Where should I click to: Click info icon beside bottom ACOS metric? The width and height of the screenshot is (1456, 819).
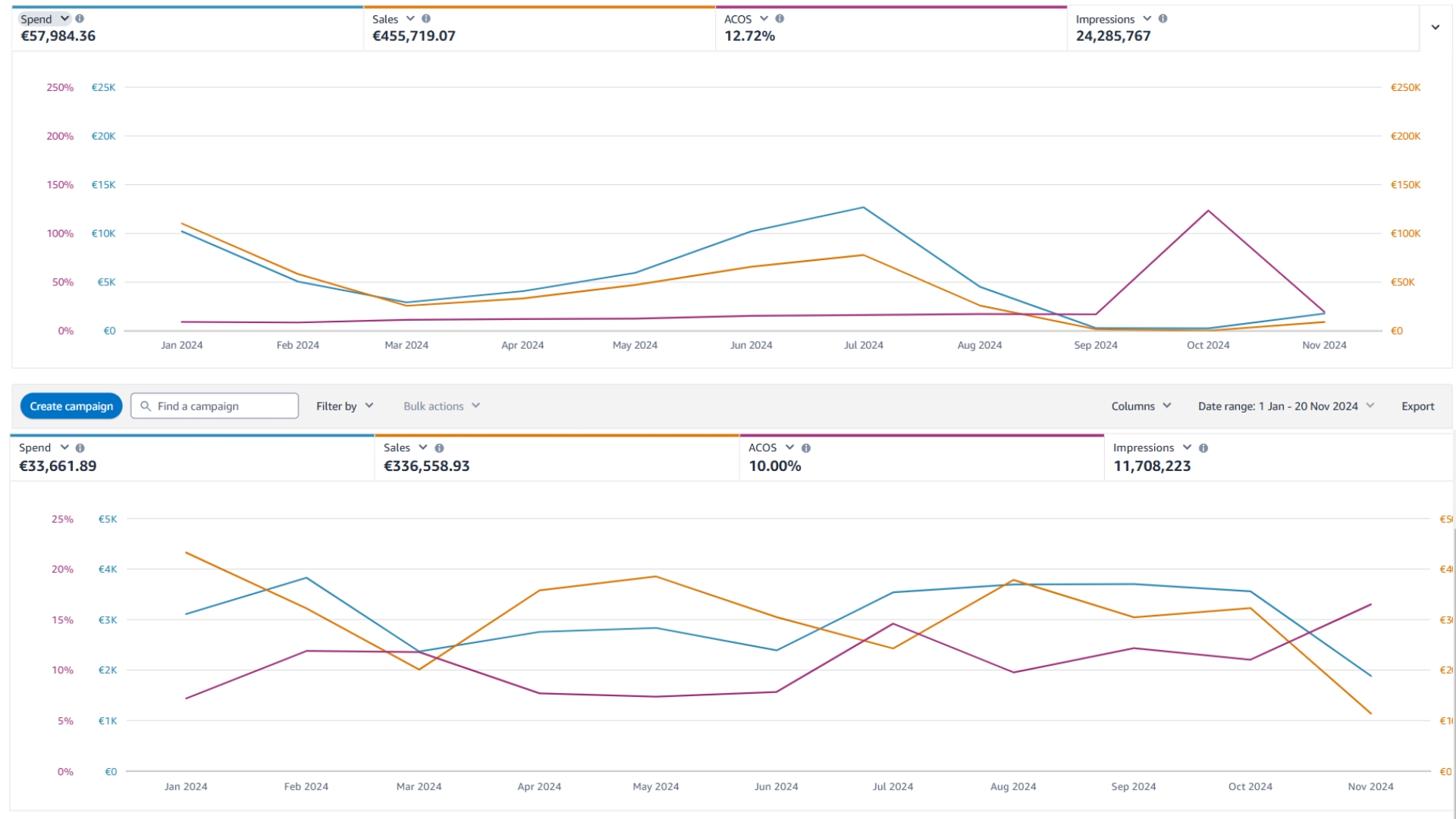(806, 448)
